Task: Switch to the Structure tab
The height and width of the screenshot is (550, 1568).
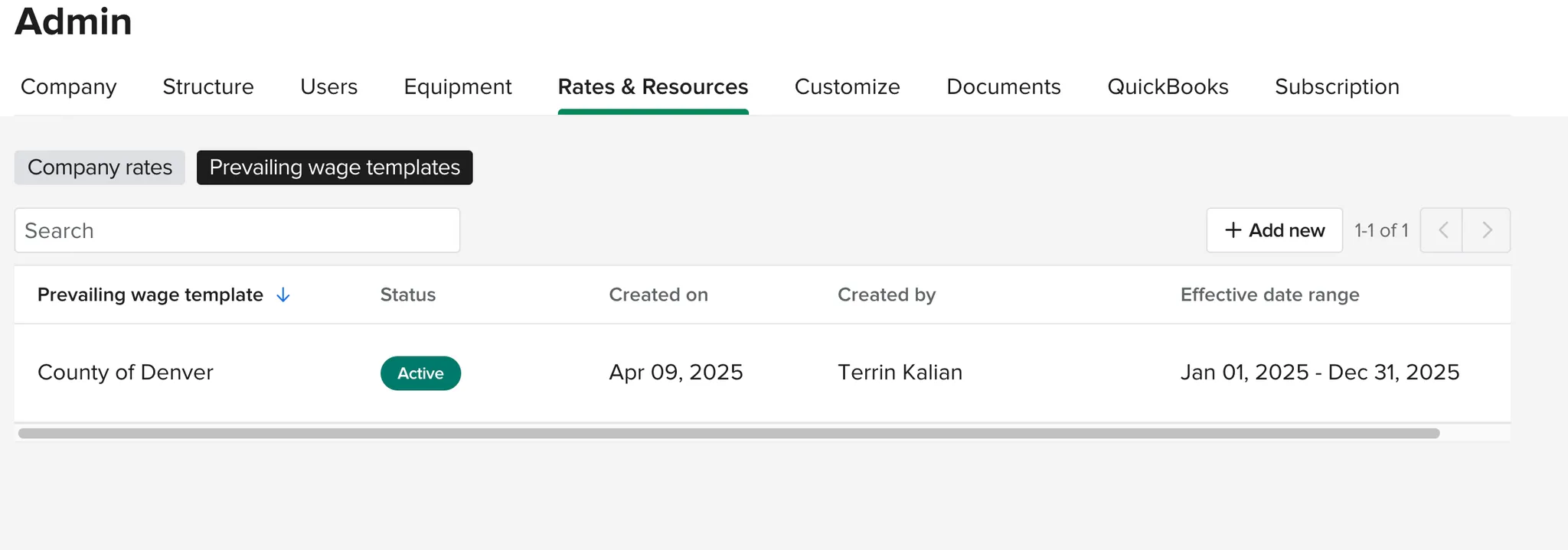Action: [x=208, y=87]
